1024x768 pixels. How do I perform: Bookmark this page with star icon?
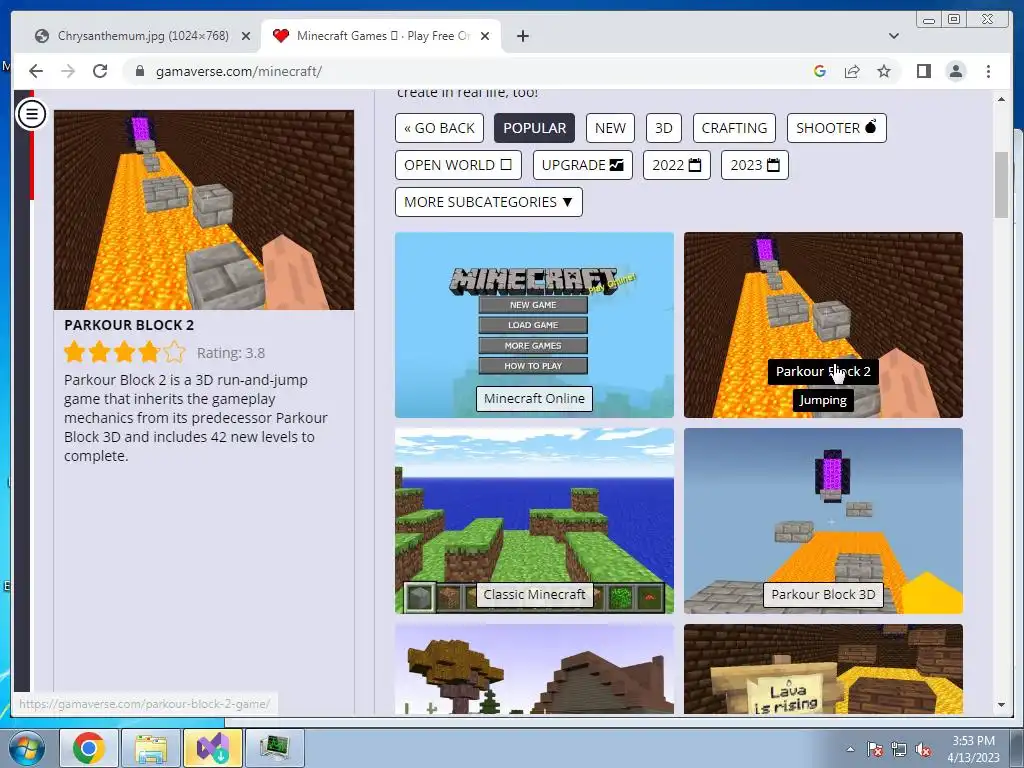click(884, 71)
